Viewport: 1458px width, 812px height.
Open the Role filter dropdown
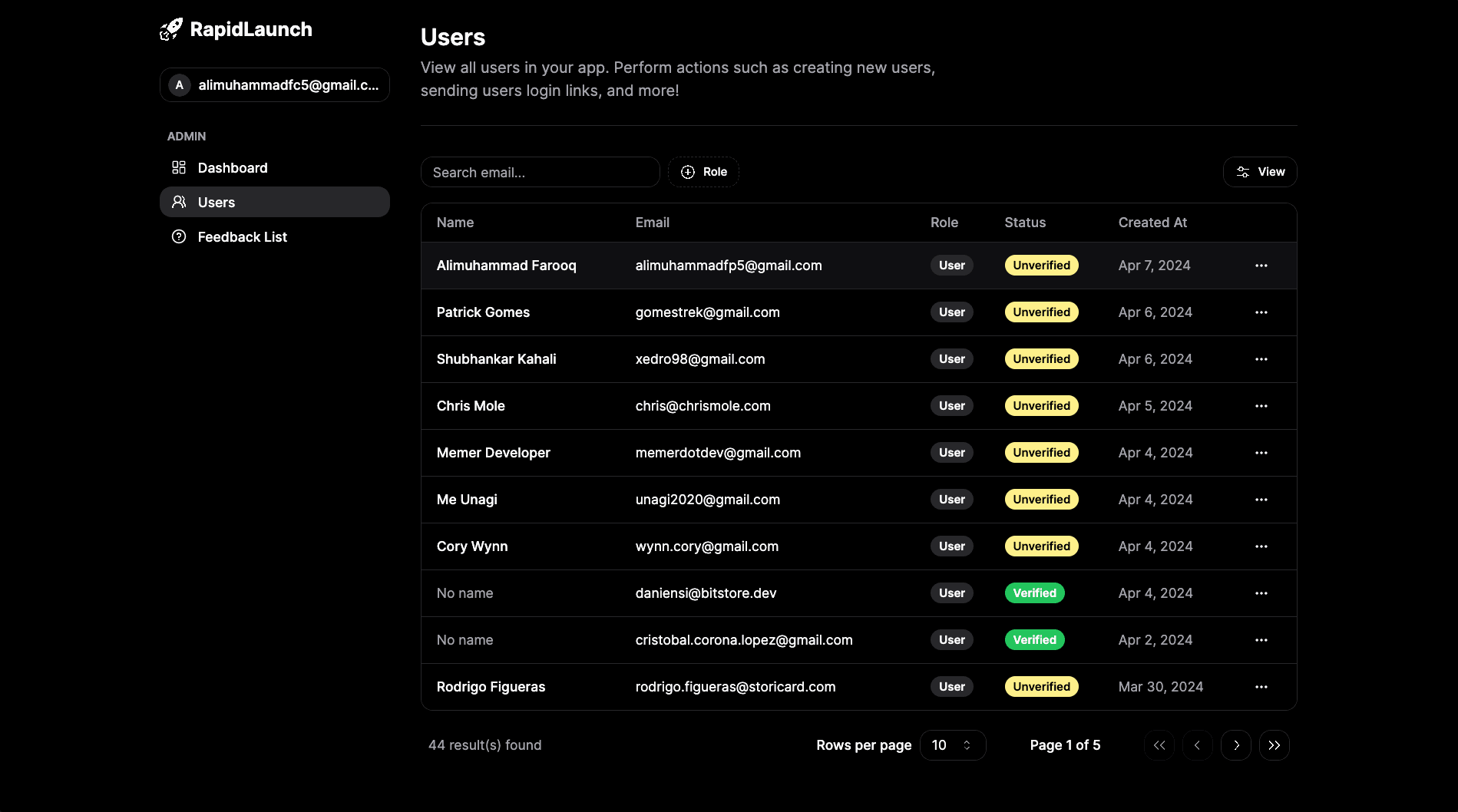coord(703,172)
